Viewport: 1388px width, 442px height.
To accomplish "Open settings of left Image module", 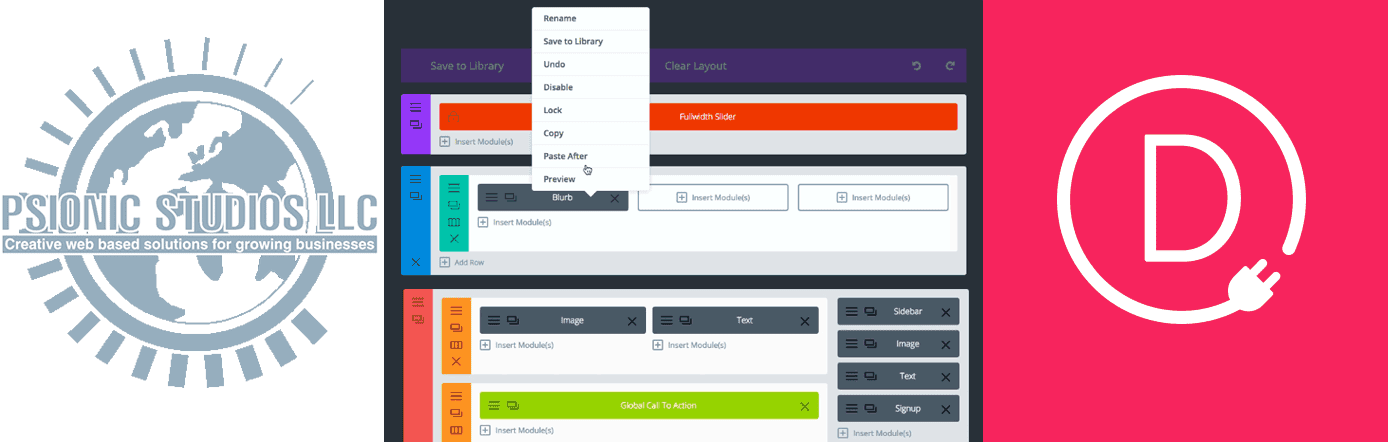I will click(494, 321).
